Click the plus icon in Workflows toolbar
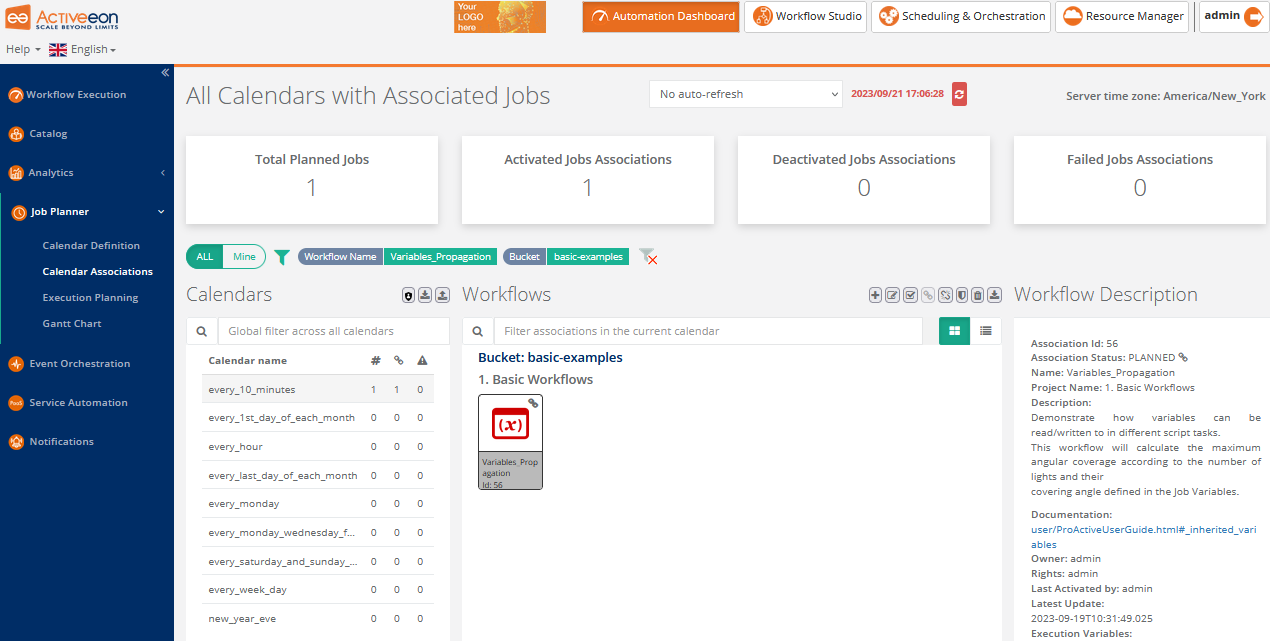This screenshot has width=1270, height=641. click(x=876, y=295)
